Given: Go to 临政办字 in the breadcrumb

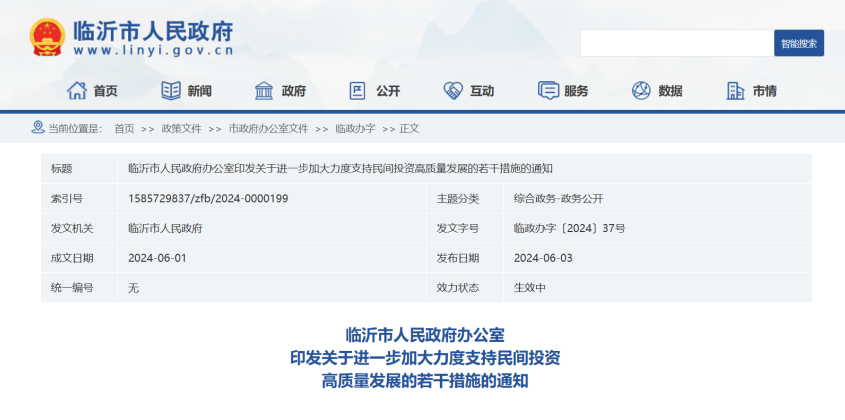Looking at the screenshot, I should point(355,129).
